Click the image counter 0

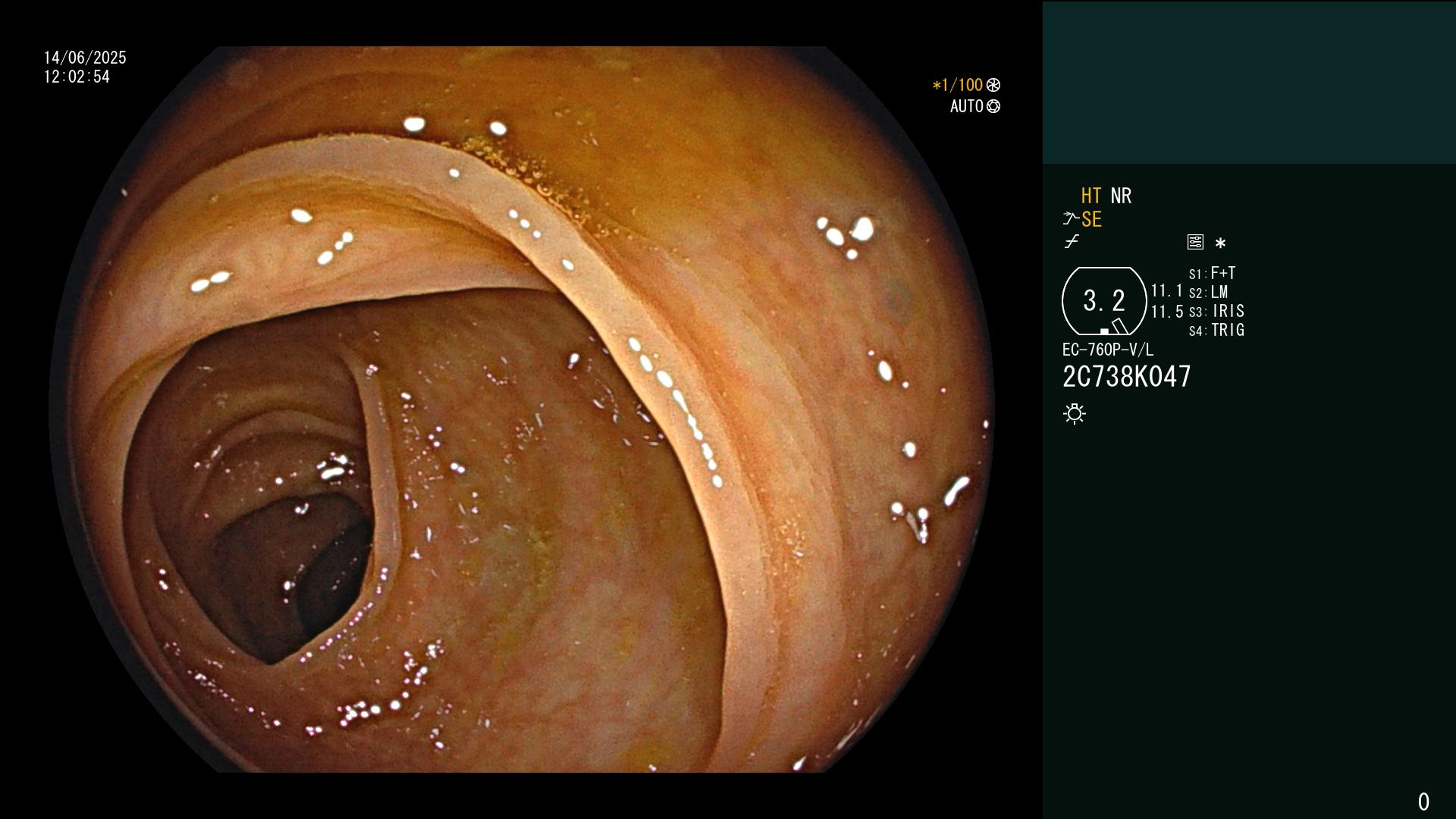coord(1423,802)
